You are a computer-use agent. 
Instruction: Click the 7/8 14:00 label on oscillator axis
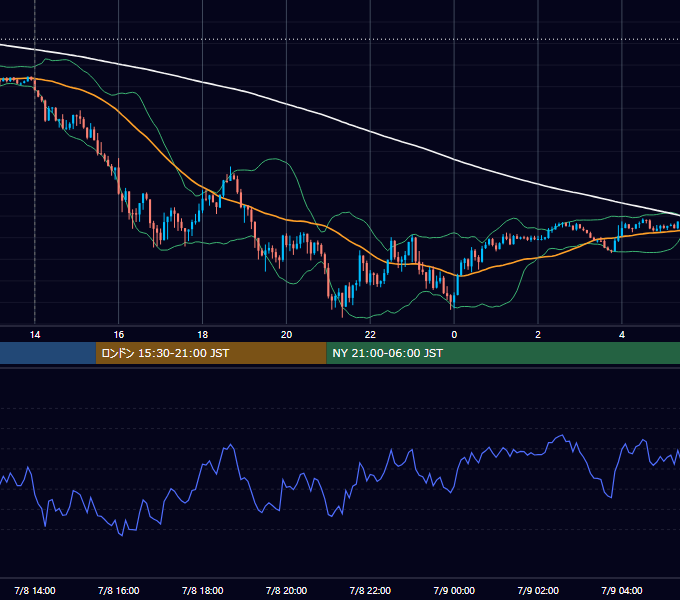pyautogui.click(x=35, y=590)
